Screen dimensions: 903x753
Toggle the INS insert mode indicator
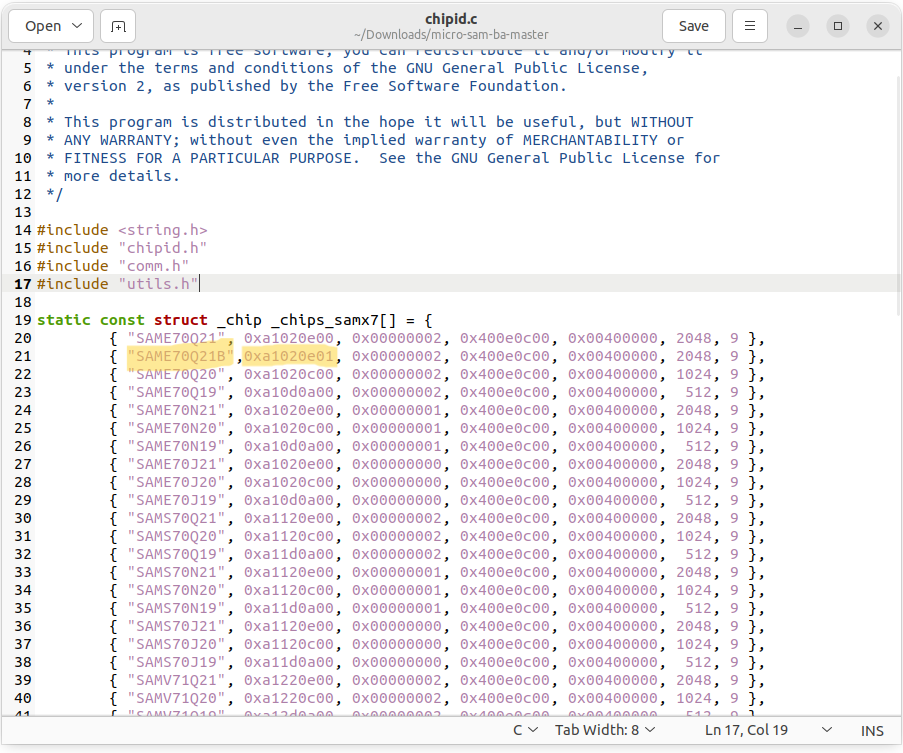coord(872,731)
